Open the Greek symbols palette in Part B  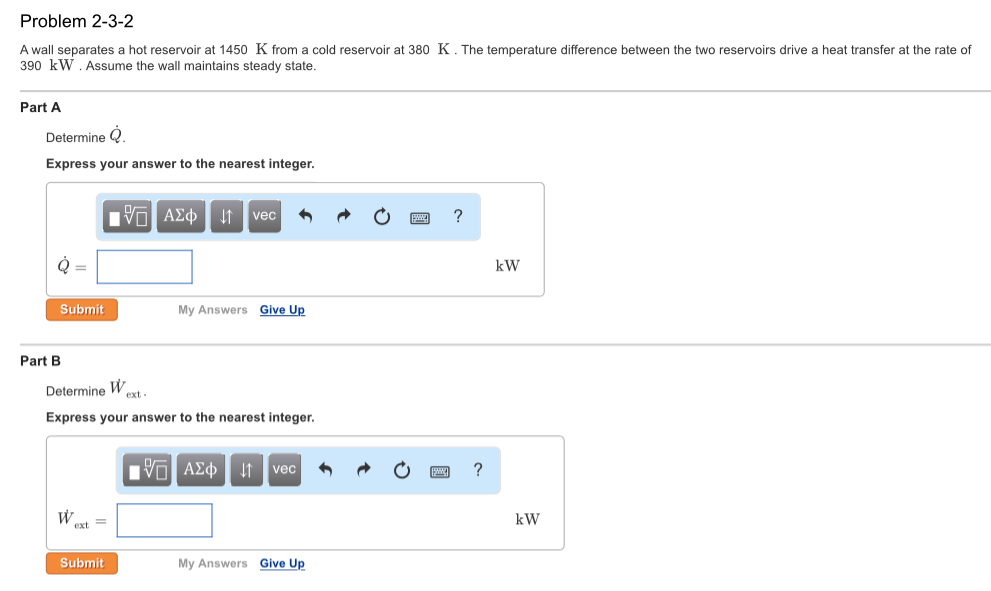pos(200,470)
